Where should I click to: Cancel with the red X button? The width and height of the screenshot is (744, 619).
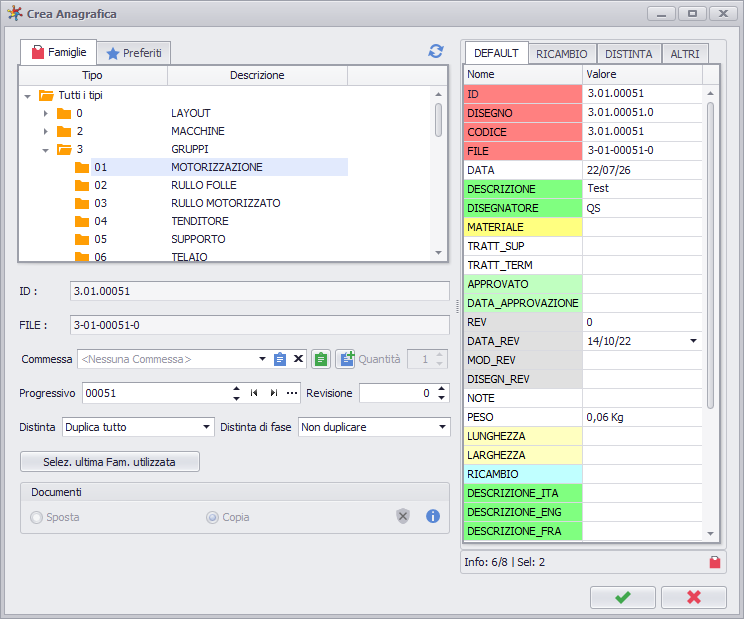click(x=694, y=597)
